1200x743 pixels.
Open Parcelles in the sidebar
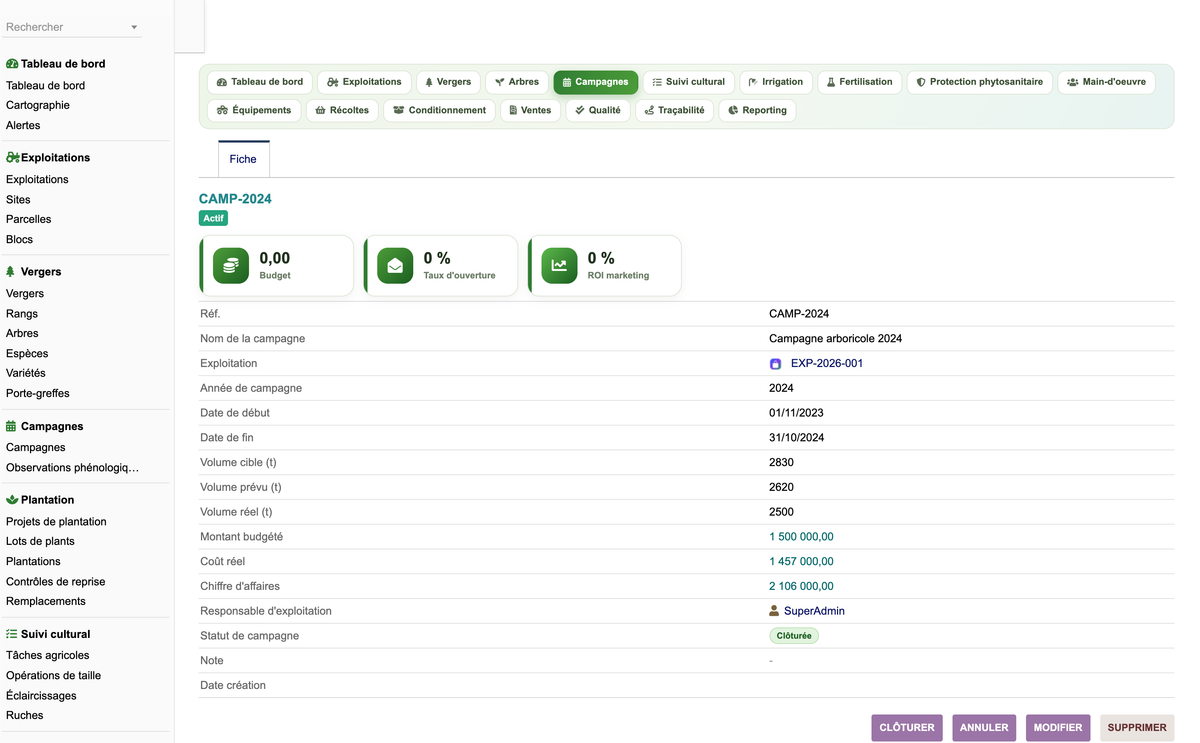click(x=28, y=219)
